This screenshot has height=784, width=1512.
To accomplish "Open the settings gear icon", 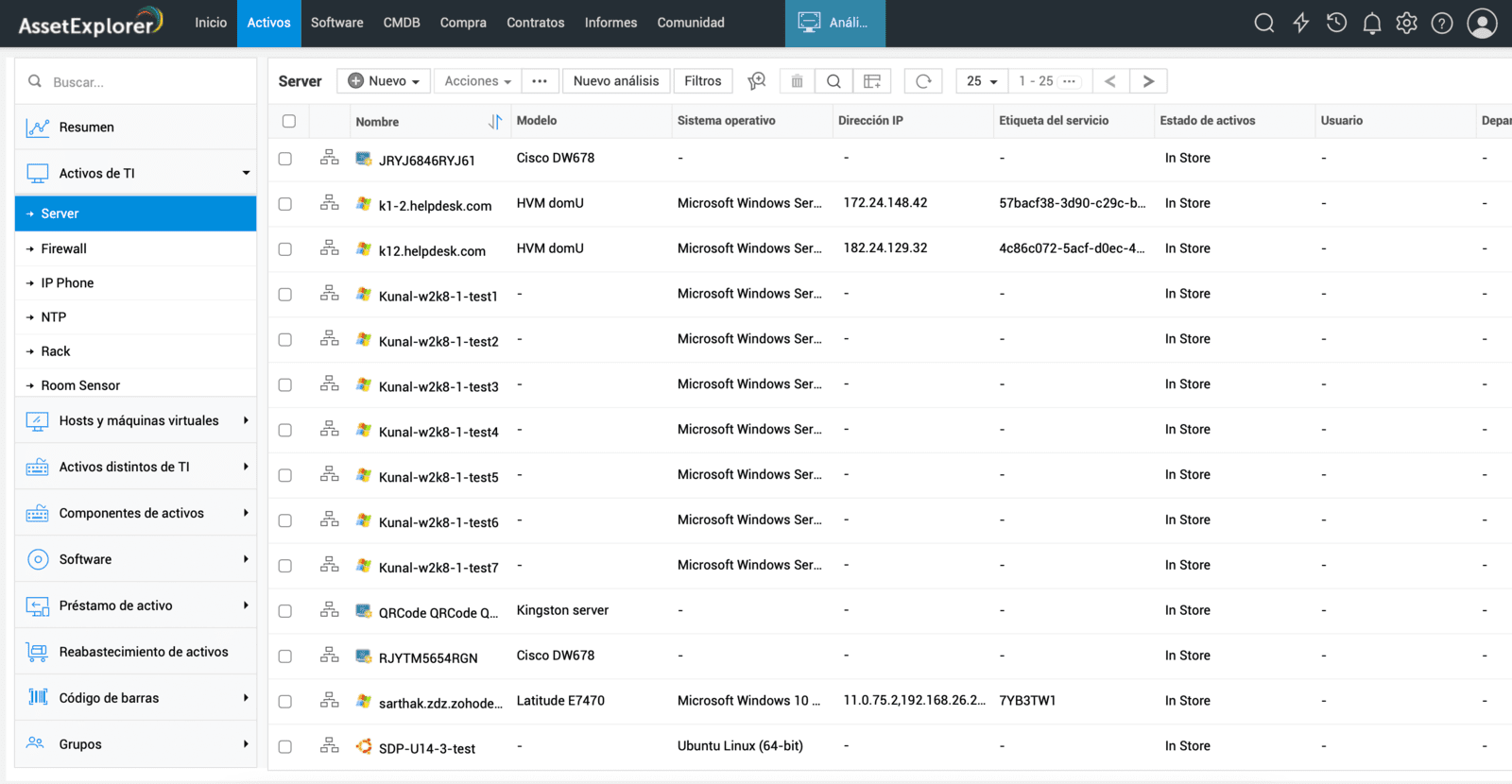I will 1407,24.
